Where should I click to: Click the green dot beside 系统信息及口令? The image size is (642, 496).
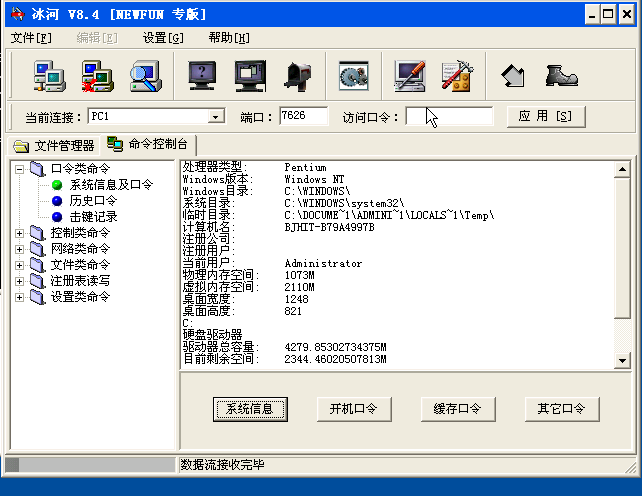[x=57, y=185]
